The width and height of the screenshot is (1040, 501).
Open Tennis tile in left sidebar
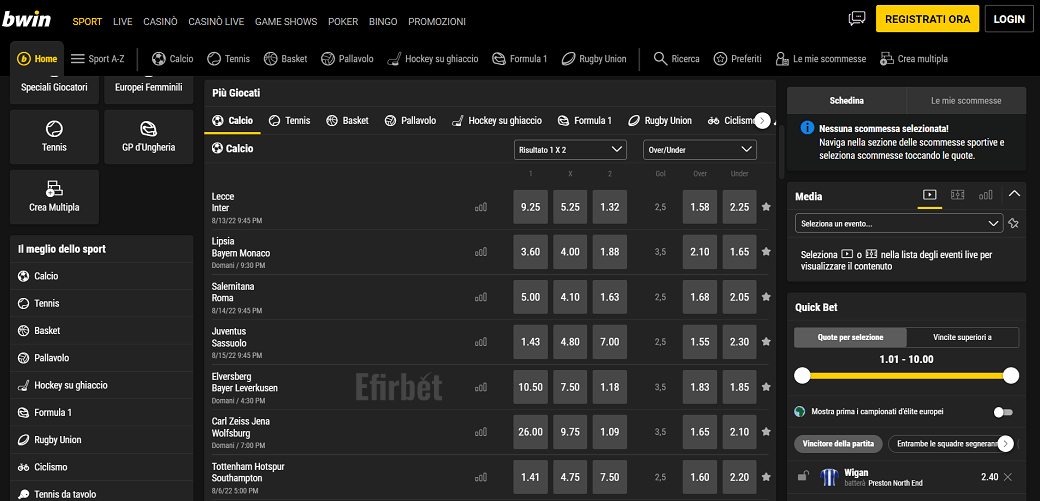(54, 137)
